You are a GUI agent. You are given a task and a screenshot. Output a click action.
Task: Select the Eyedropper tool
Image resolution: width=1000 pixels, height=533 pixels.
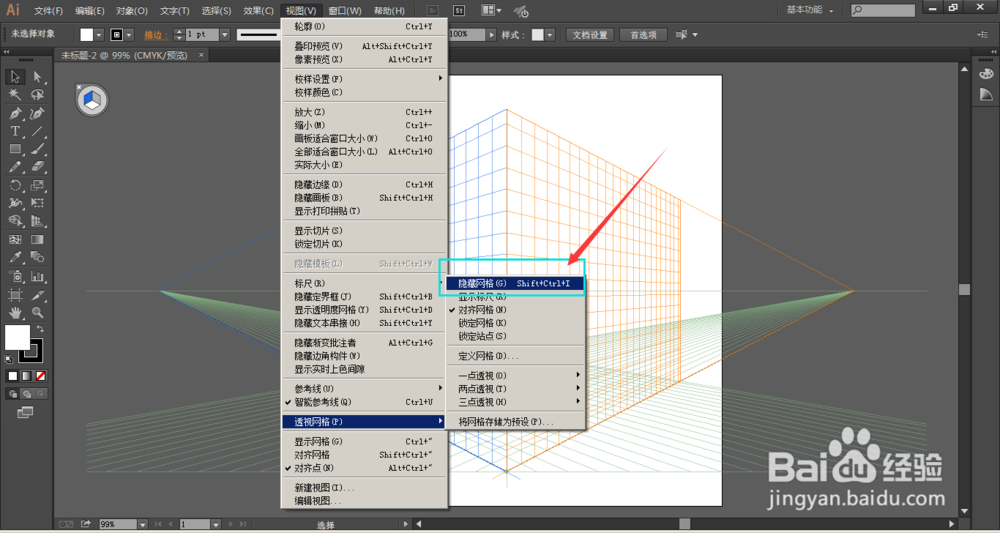tap(15, 258)
